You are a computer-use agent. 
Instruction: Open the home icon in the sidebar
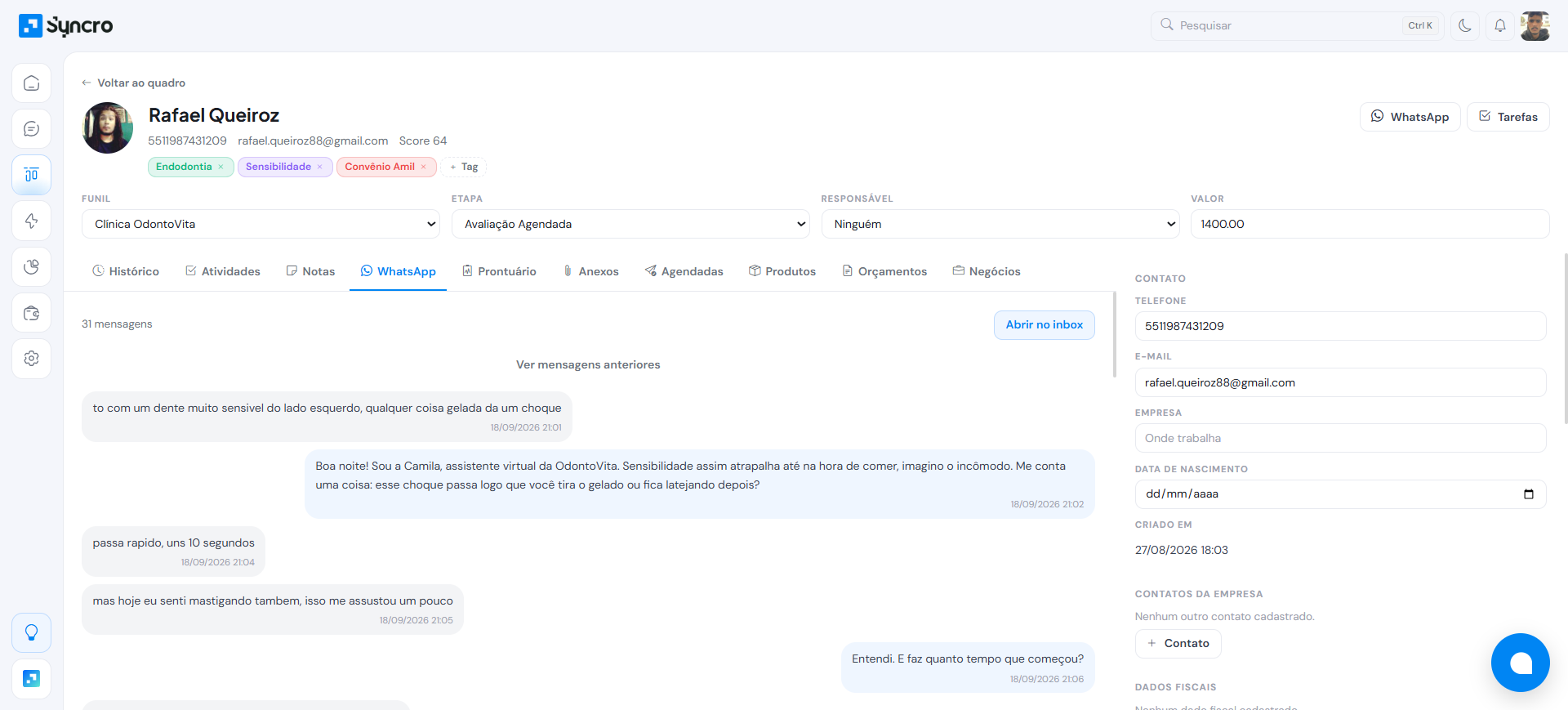click(32, 83)
